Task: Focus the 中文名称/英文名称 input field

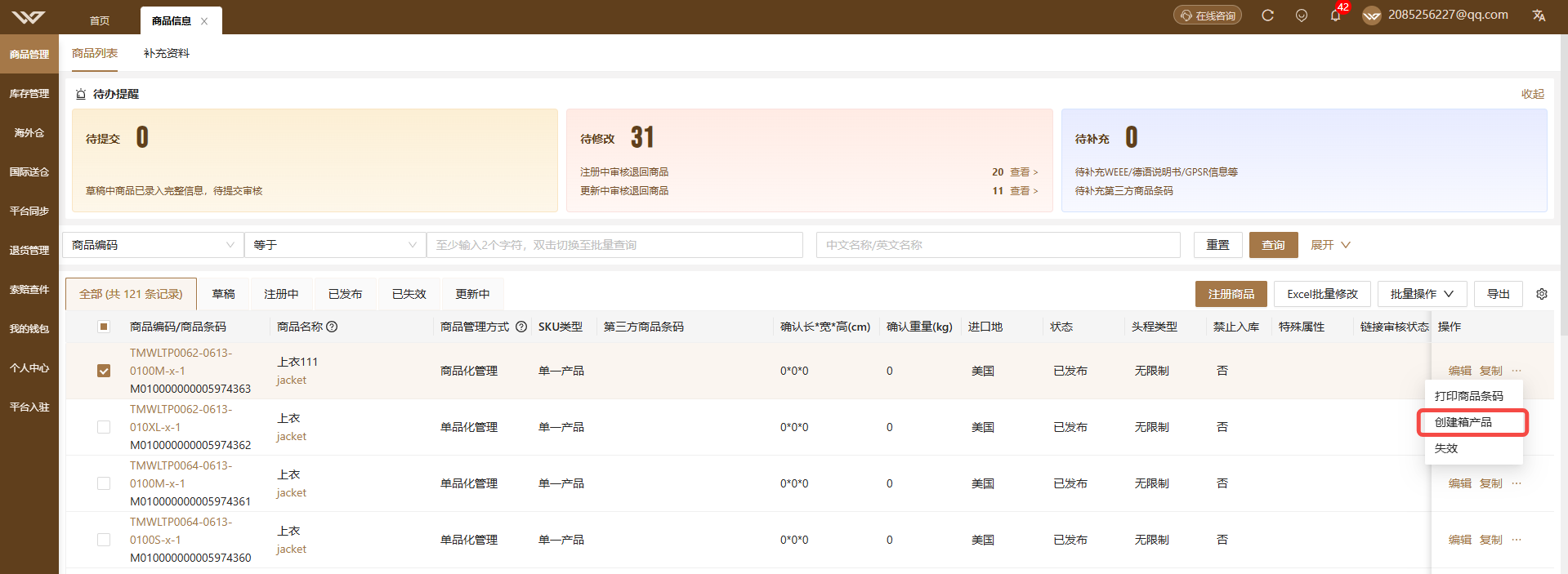Action: click(x=998, y=245)
